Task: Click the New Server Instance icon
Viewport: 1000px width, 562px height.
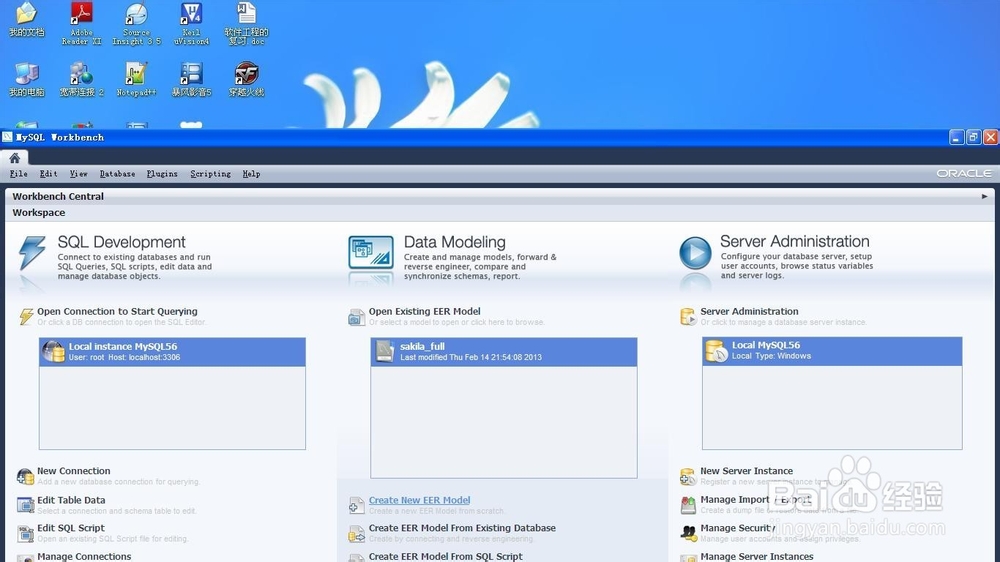Action: (688, 476)
